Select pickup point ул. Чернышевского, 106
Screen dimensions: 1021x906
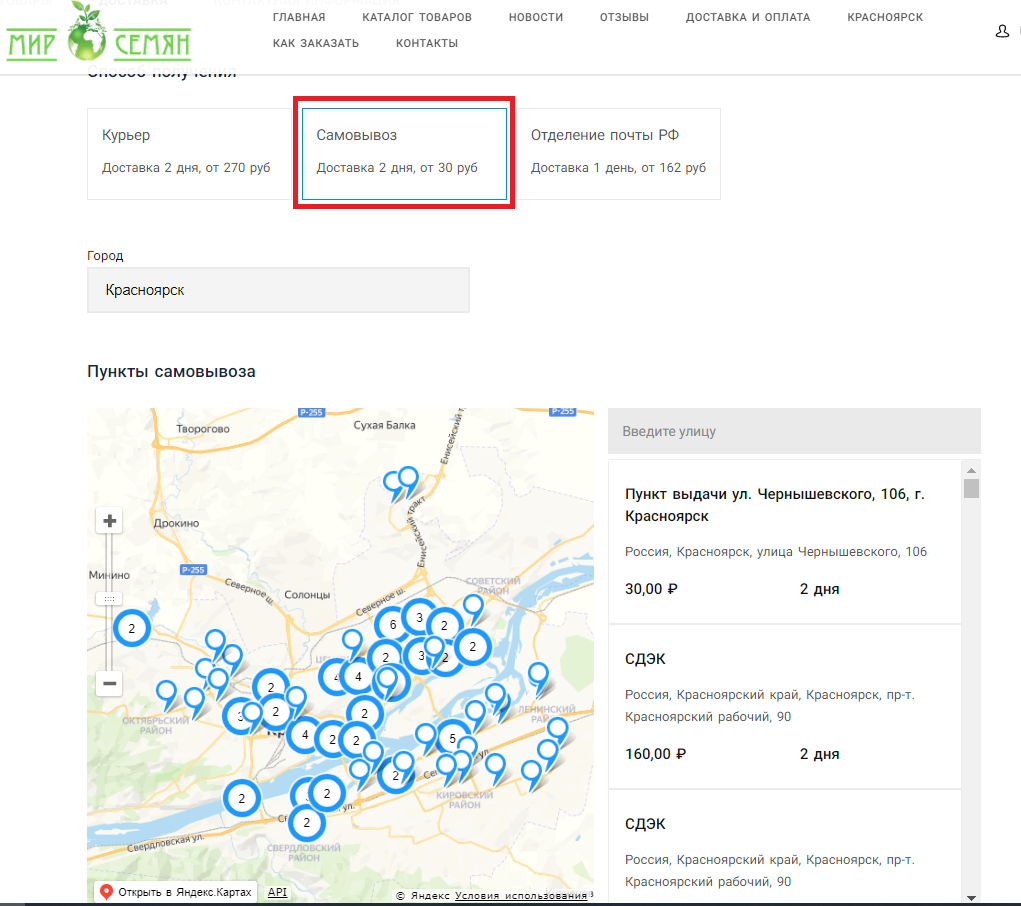tap(785, 542)
